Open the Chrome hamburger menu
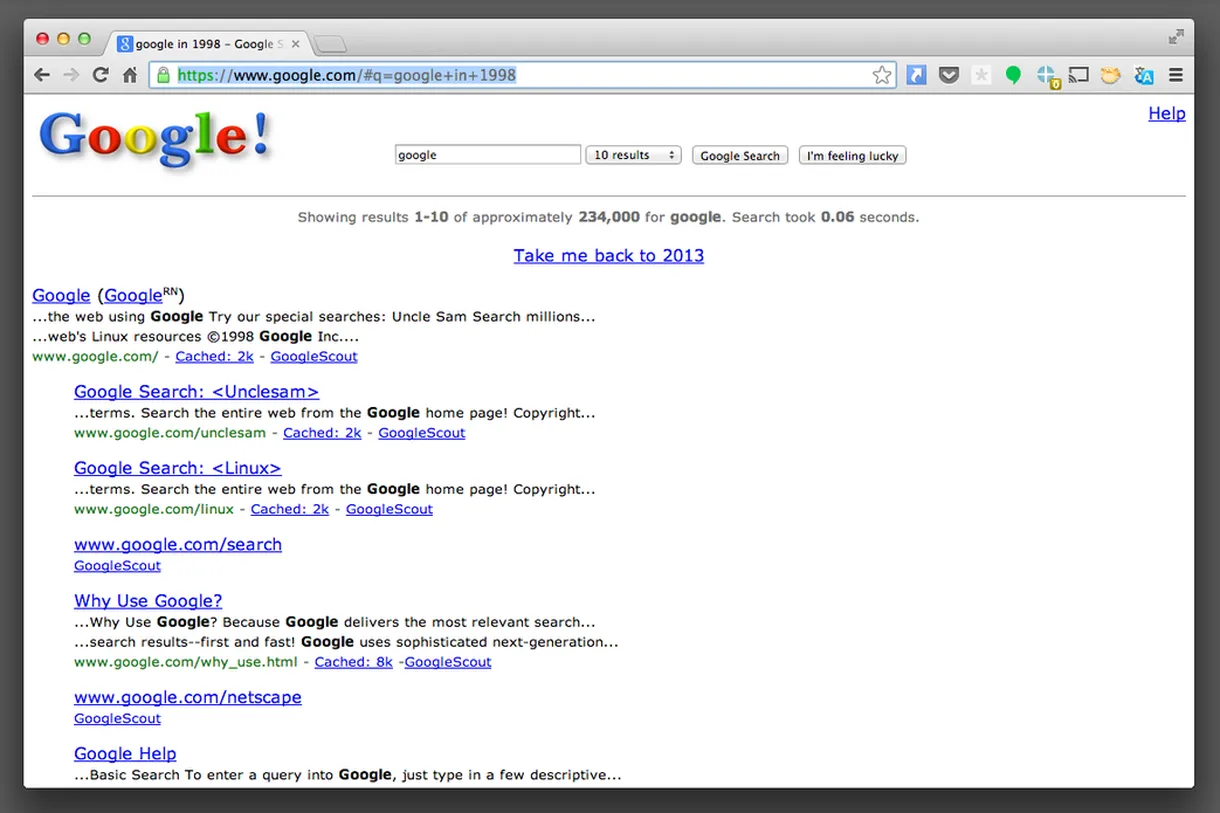 [x=1176, y=75]
